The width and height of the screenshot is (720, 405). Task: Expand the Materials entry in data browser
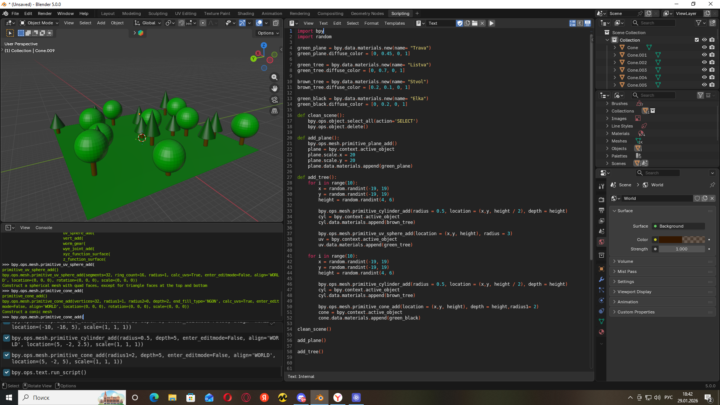point(620,133)
